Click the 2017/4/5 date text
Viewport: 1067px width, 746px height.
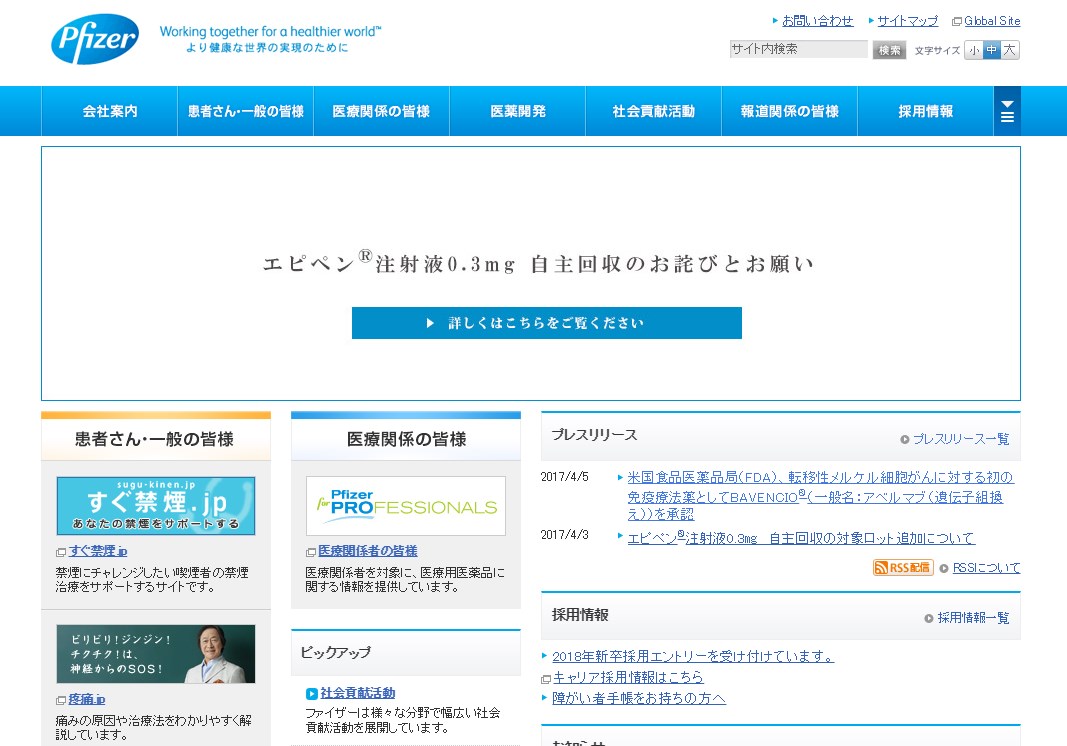pos(565,477)
